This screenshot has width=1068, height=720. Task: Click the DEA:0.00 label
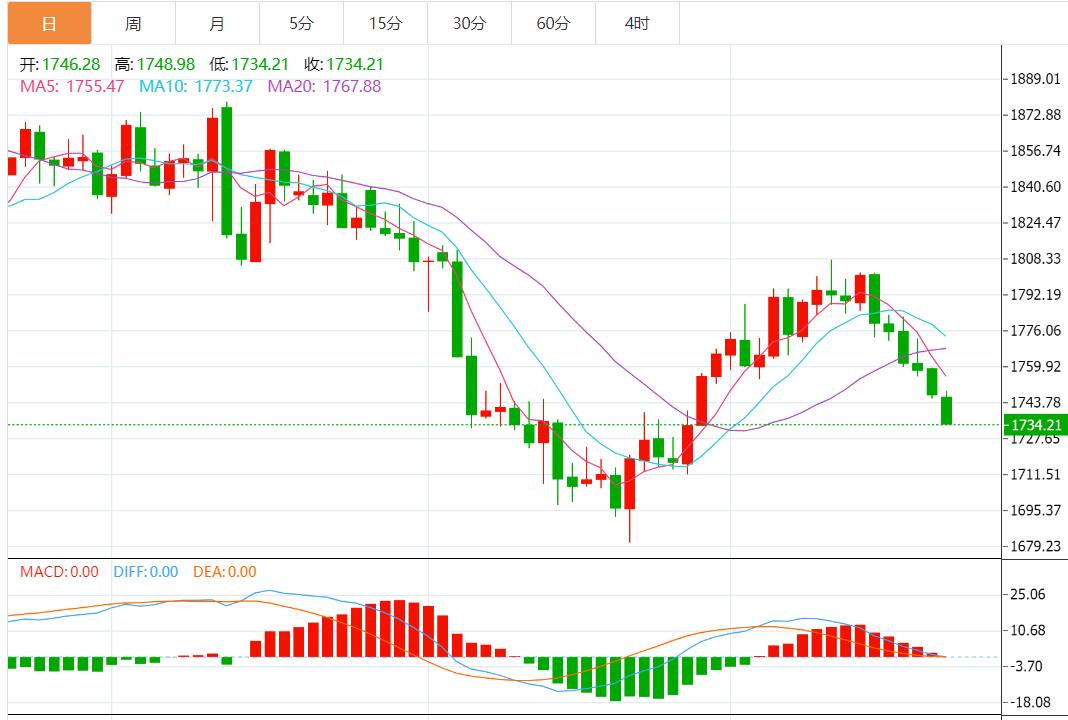tap(225, 572)
